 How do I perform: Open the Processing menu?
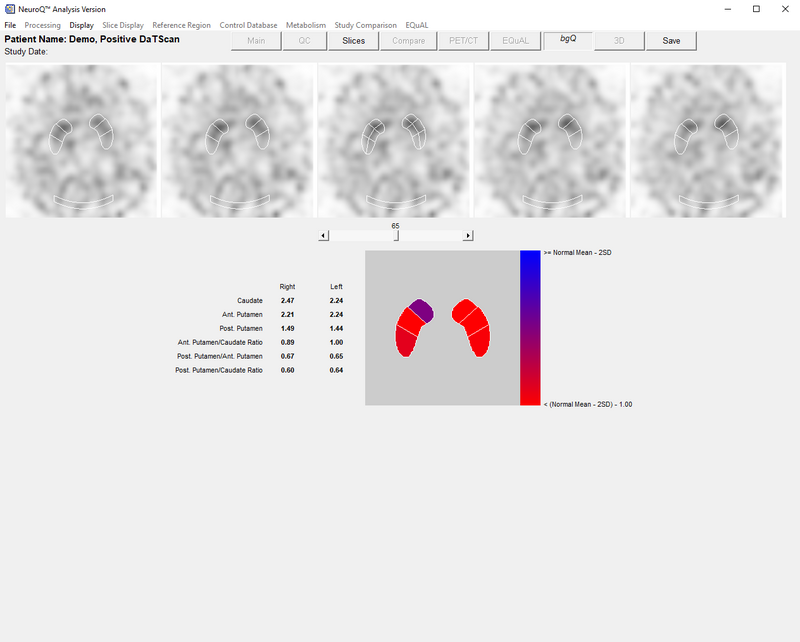[42, 24]
